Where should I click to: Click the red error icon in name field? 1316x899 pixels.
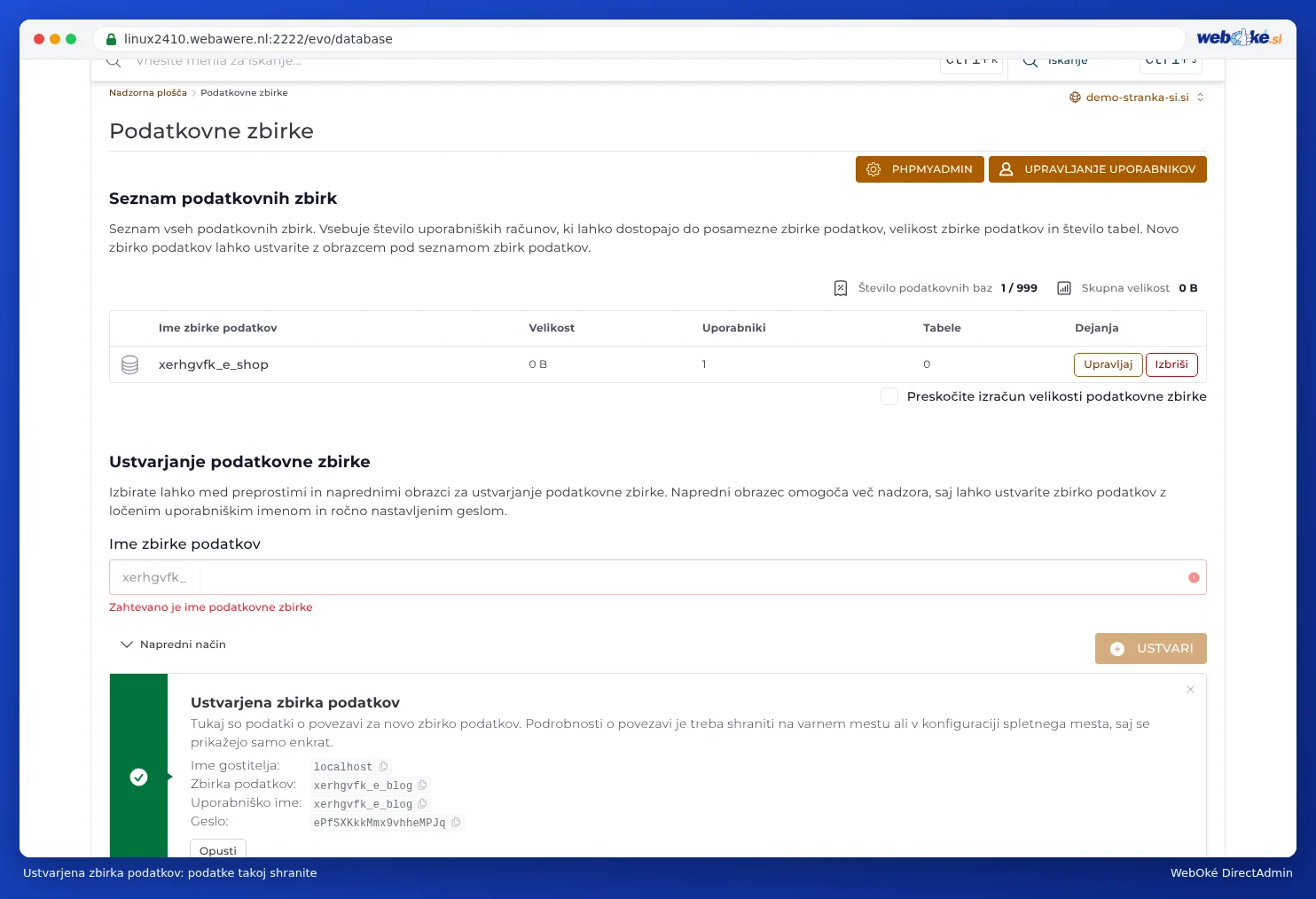tap(1194, 577)
